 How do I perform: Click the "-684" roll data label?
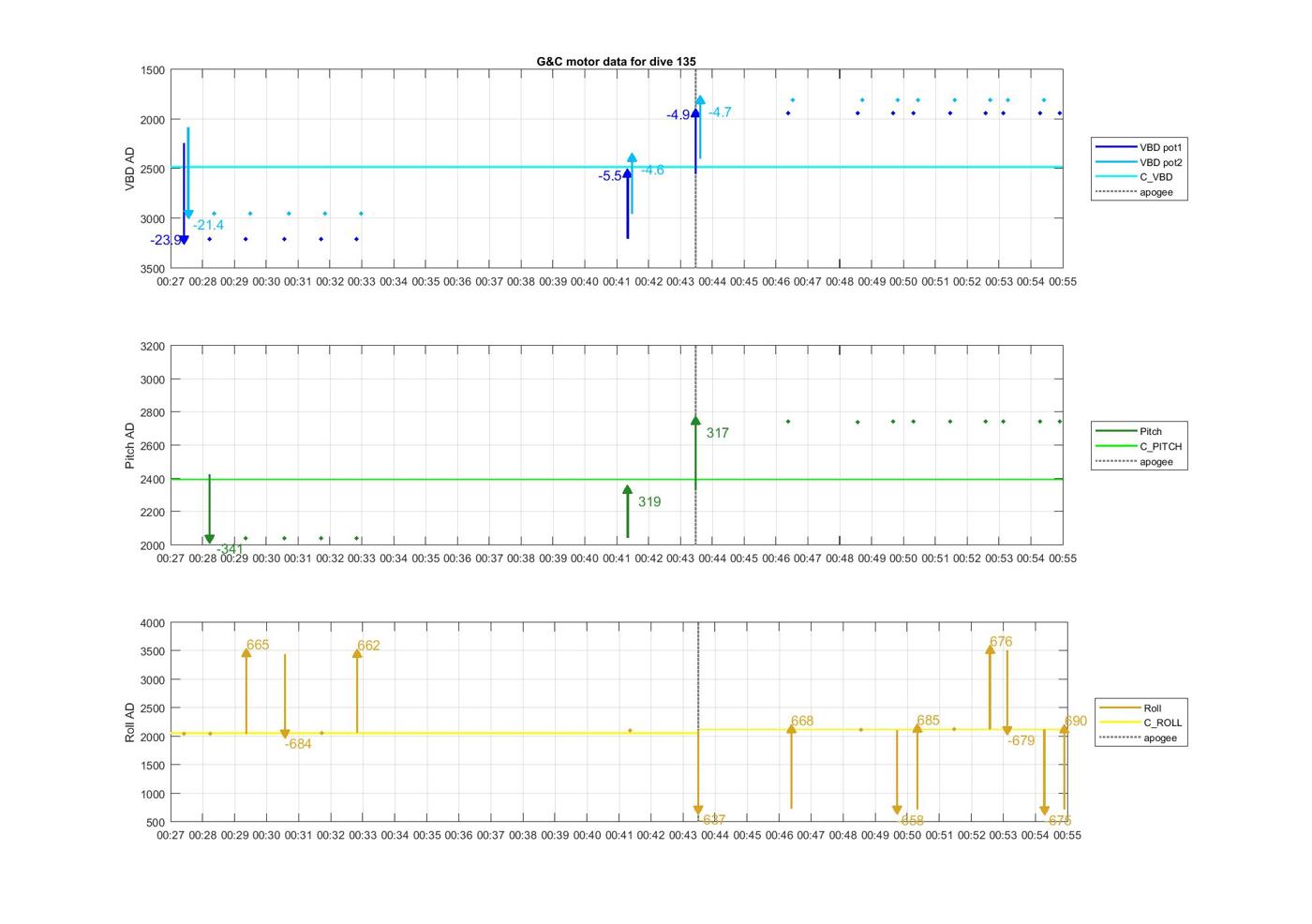pyautogui.click(x=298, y=744)
